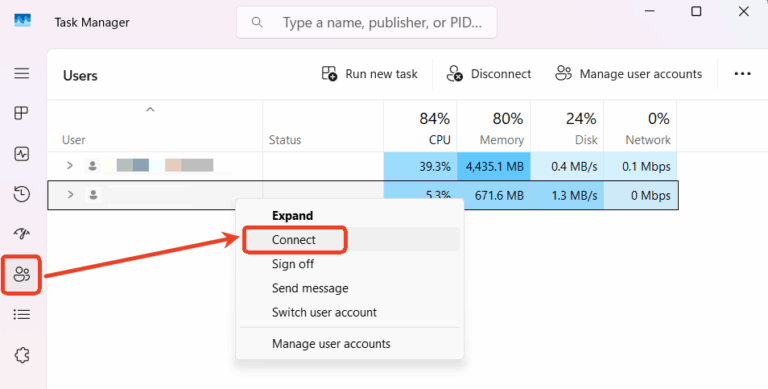Screen dimensions: 768x389
Task: Choose Connect from the context menu
Action: (x=350, y=240)
